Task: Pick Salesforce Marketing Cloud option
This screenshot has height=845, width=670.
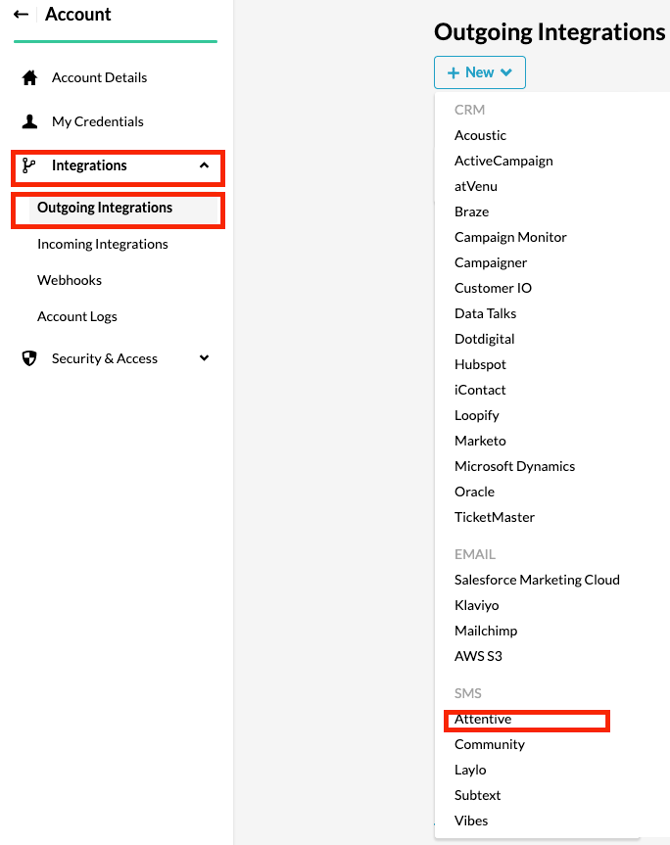Action: tap(537, 580)
